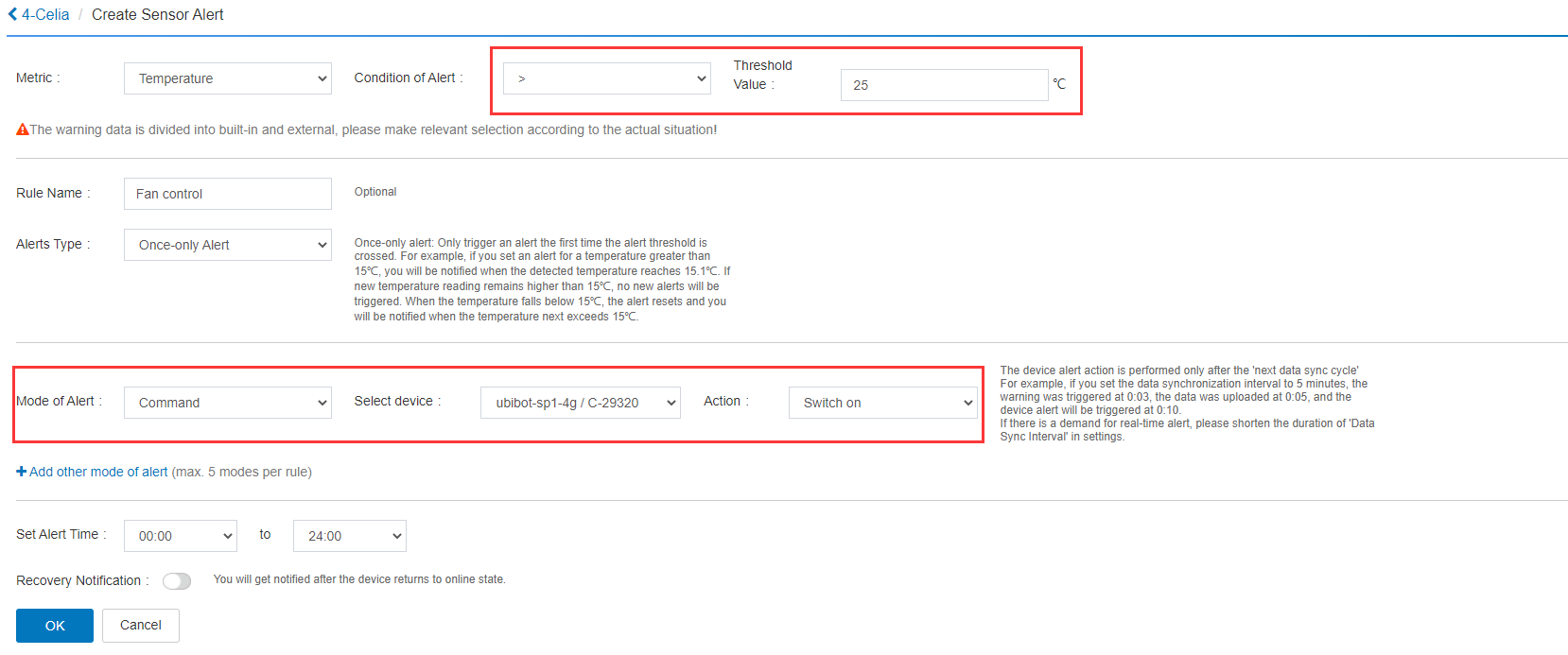The width and height of the screenshot is (1568, 655).
Task: Click the Select device label
Action: [397, 401]
